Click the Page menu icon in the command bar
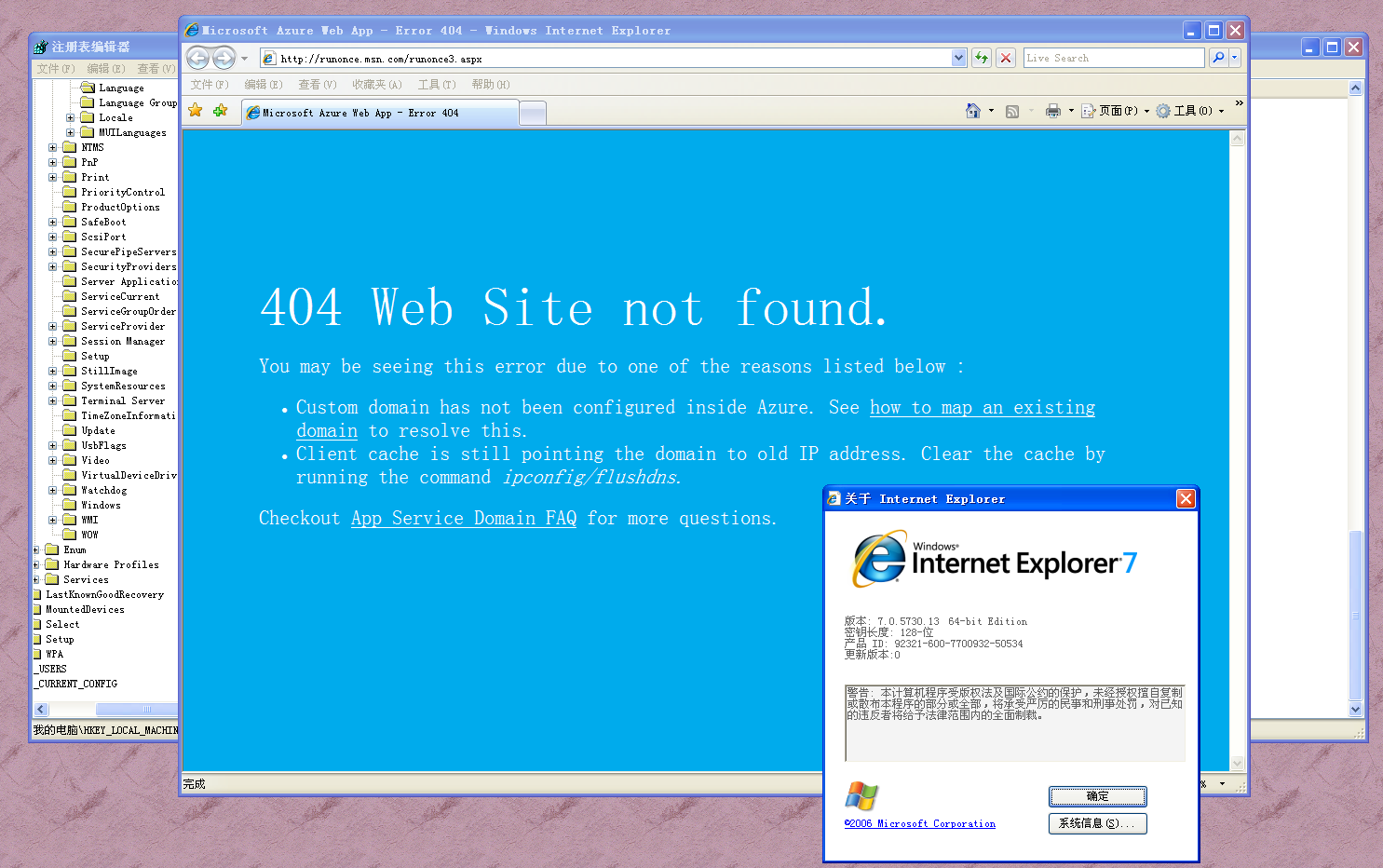 click(1089, 111)
